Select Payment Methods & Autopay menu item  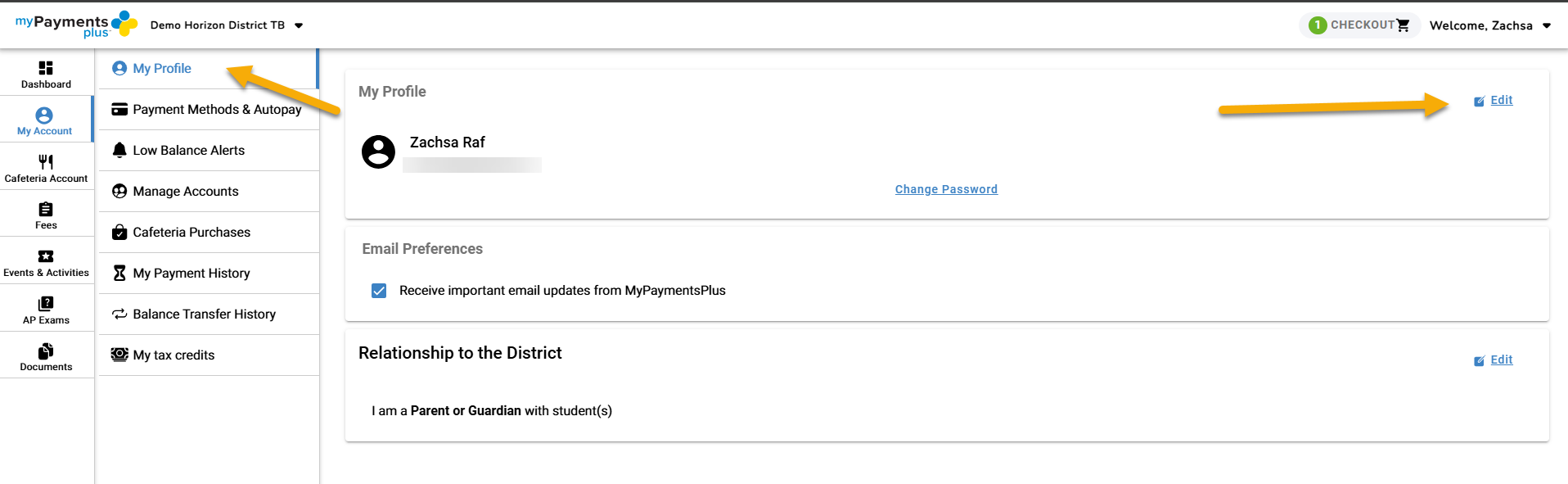pos(217,110)
